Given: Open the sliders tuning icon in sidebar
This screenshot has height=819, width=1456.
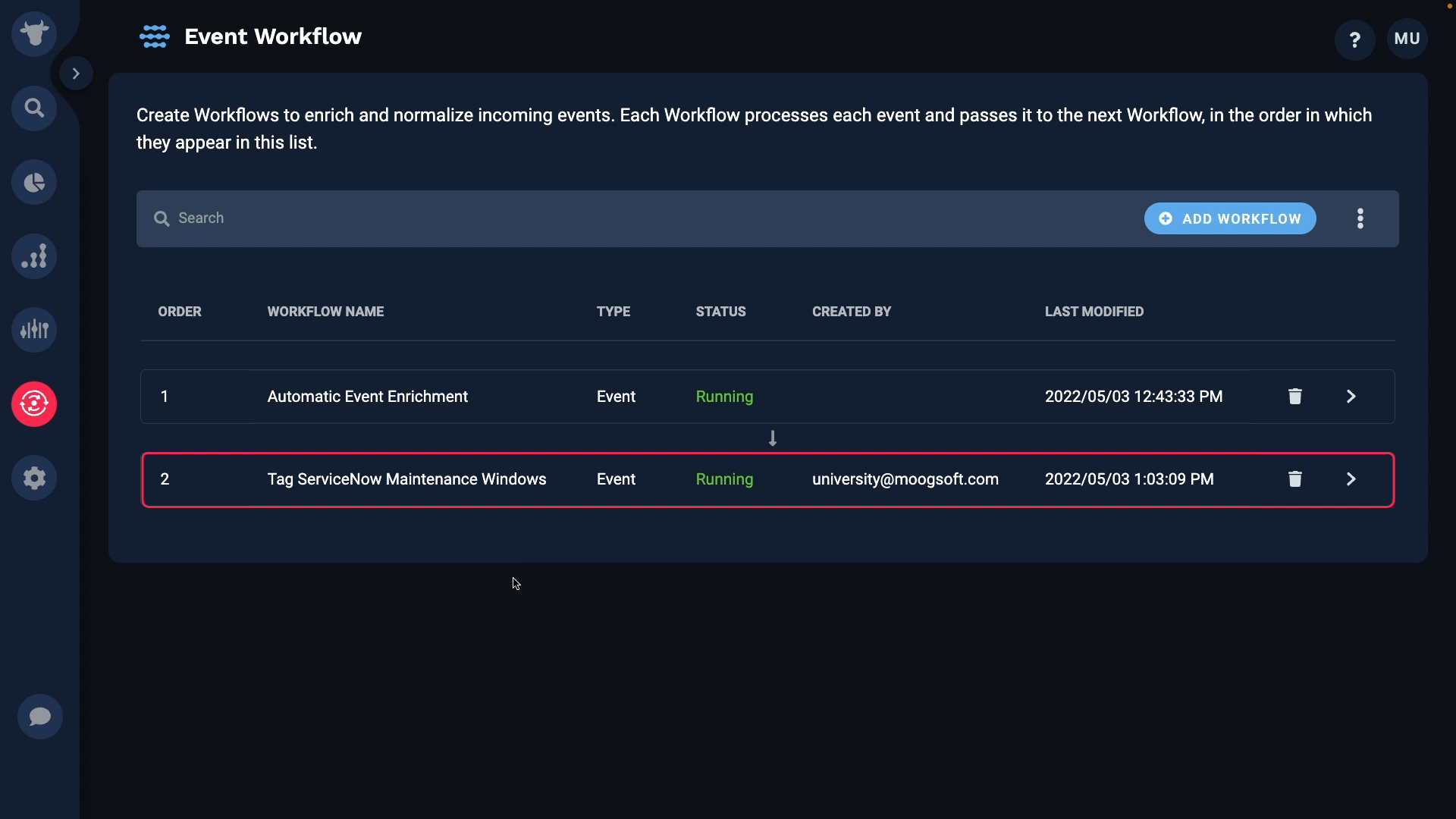Looking at the screenshot, I should [34, 330].
